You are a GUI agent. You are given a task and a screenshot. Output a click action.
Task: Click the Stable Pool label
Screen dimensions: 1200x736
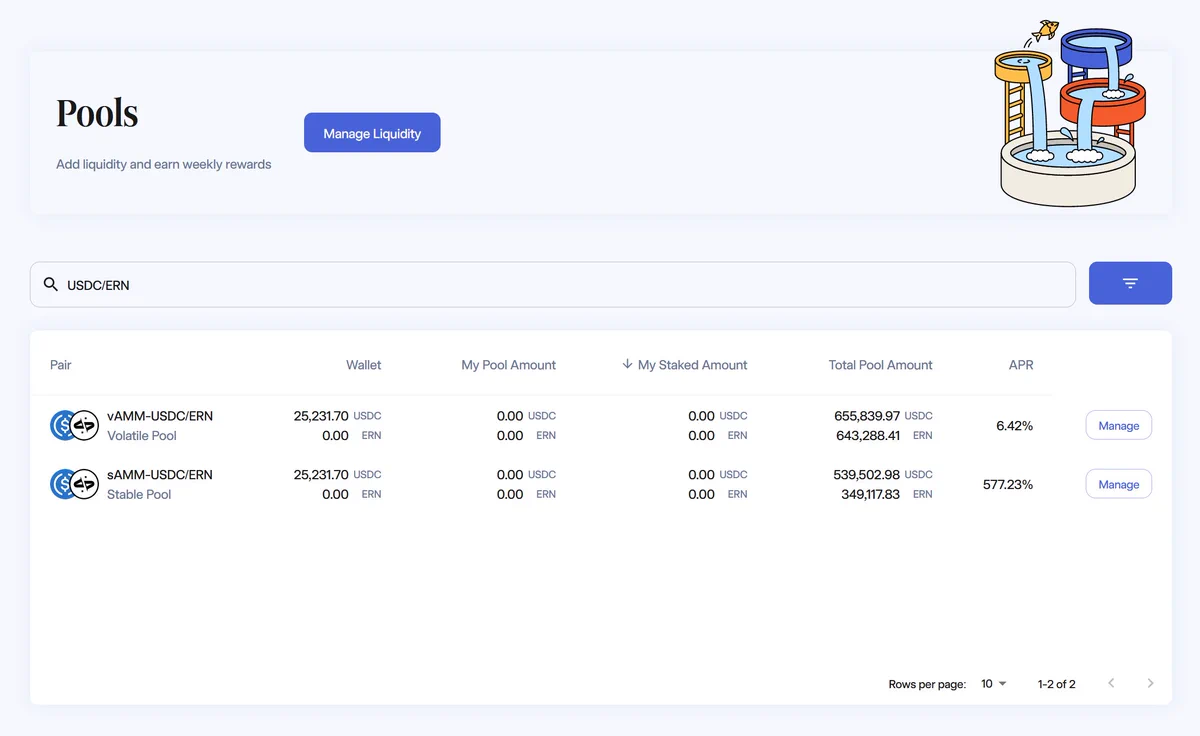[x=139, y=495]
